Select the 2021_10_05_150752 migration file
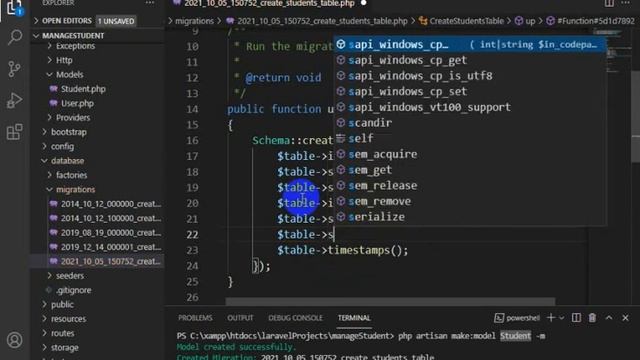The image size is (640, 360). click(x=111, y=261)
